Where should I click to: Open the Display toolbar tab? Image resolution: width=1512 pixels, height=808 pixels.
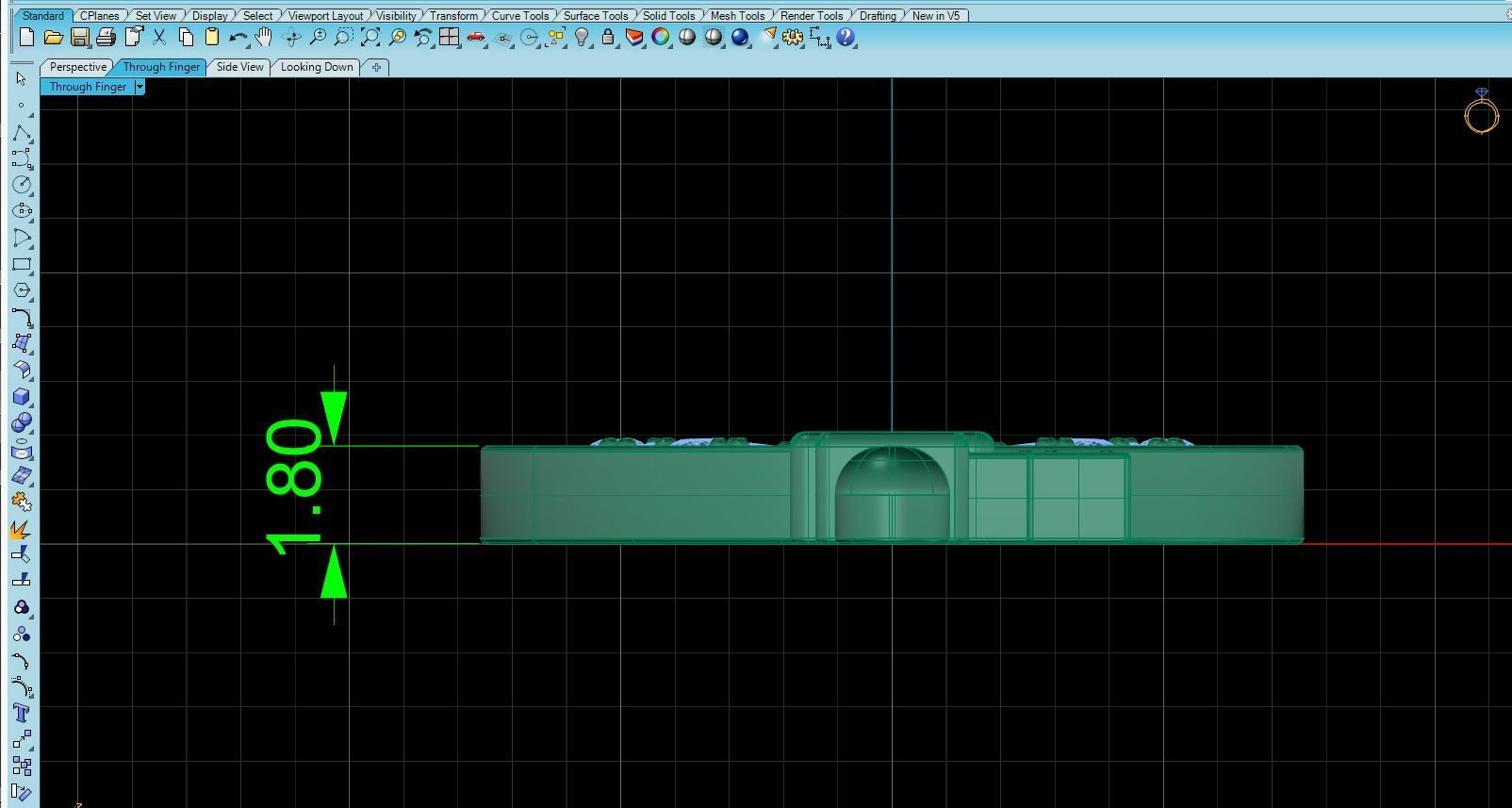[x=209, y=15]
